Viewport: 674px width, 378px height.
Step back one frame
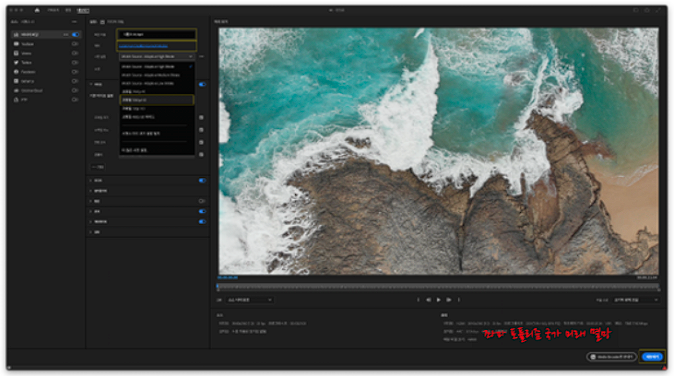pyautogui.click(x=428, y=300)
